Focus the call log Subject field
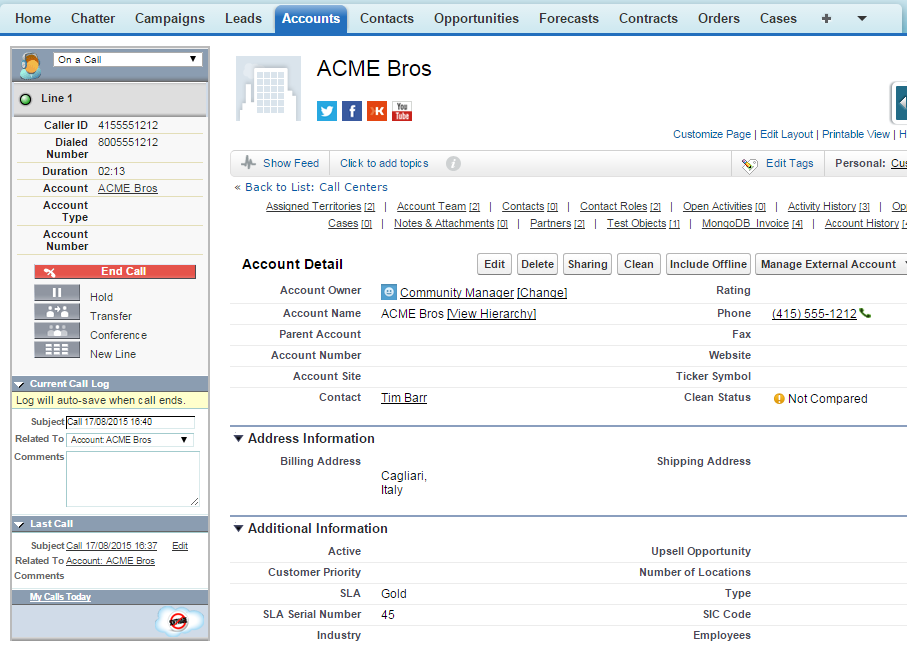The height and width of the screenshot is (646, 907). coord(130,422)
